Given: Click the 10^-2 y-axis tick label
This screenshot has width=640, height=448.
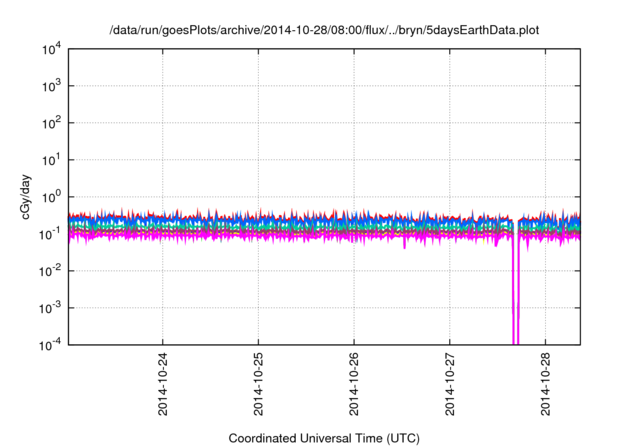Looking at the screenshot, I should point(50,271).
